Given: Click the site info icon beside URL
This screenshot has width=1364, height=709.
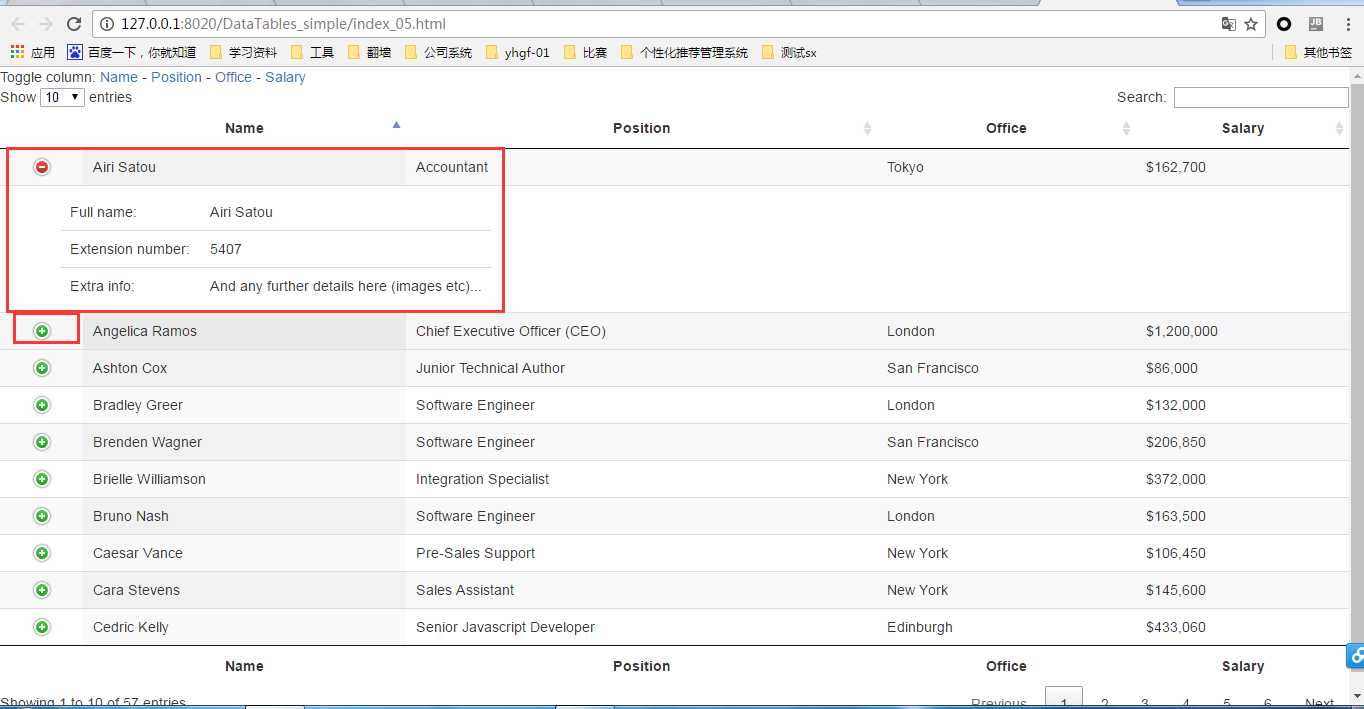Looking at the screenshot, I should [107, 24].
